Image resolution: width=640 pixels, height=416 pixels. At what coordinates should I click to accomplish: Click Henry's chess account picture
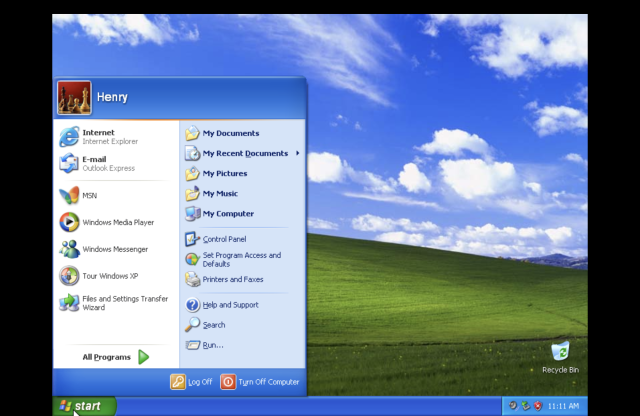click(x=74, y=98)
